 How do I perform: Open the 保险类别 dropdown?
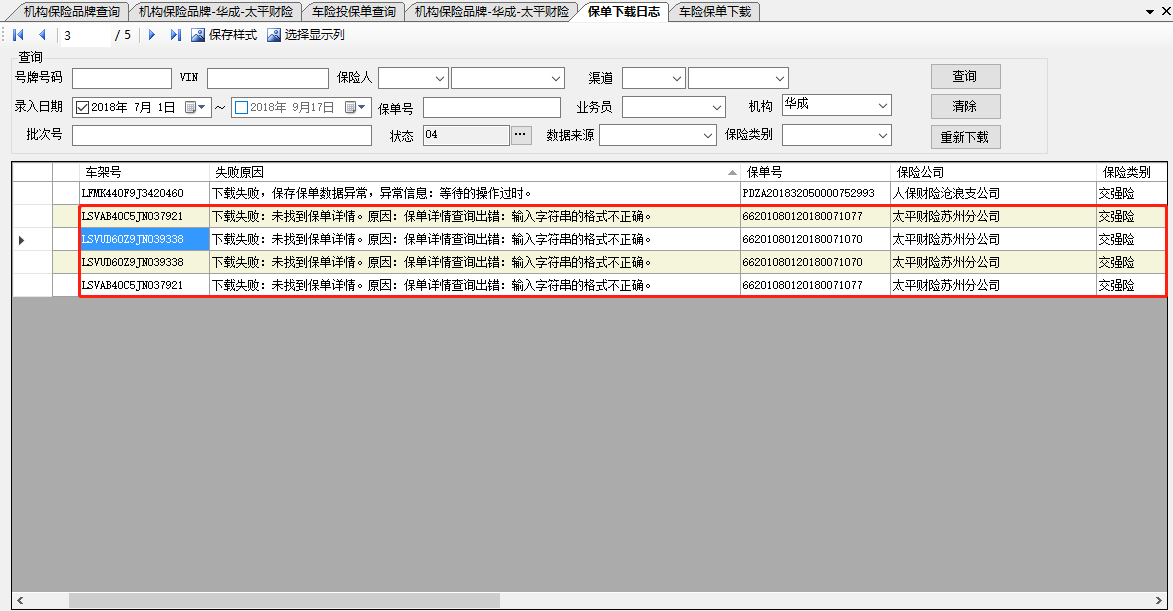coord(883,135)
